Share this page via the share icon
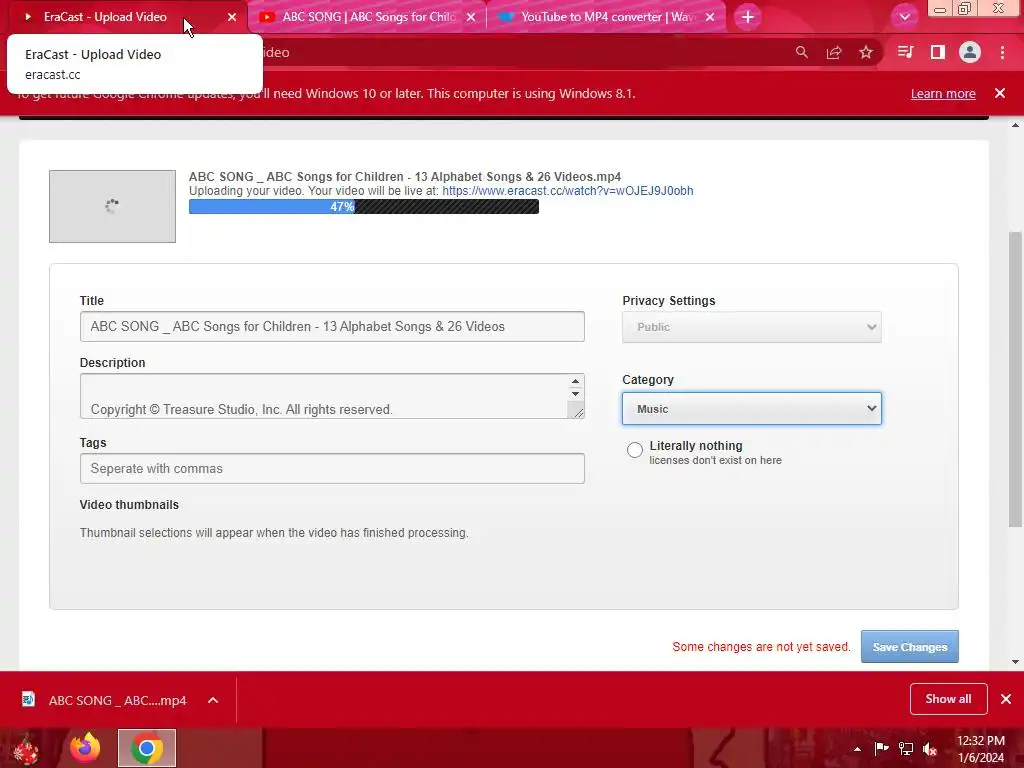This screenshot has width=1024, height=768. pos(834,52)
